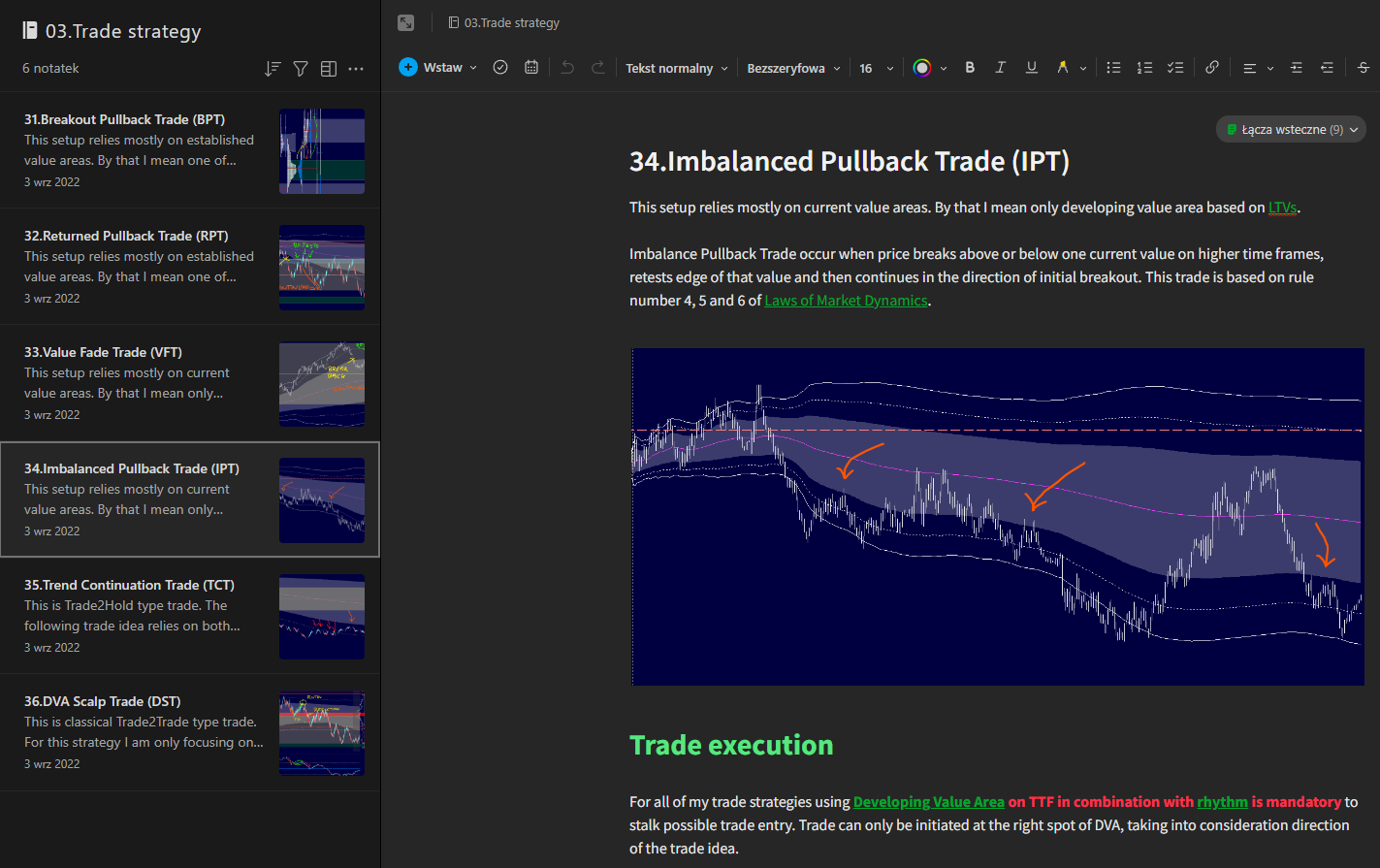This screenshot has height=868, width=1380.
Task: Click the filter notes funnel icon
Action: pyautogui.click(x=301, y=69)
